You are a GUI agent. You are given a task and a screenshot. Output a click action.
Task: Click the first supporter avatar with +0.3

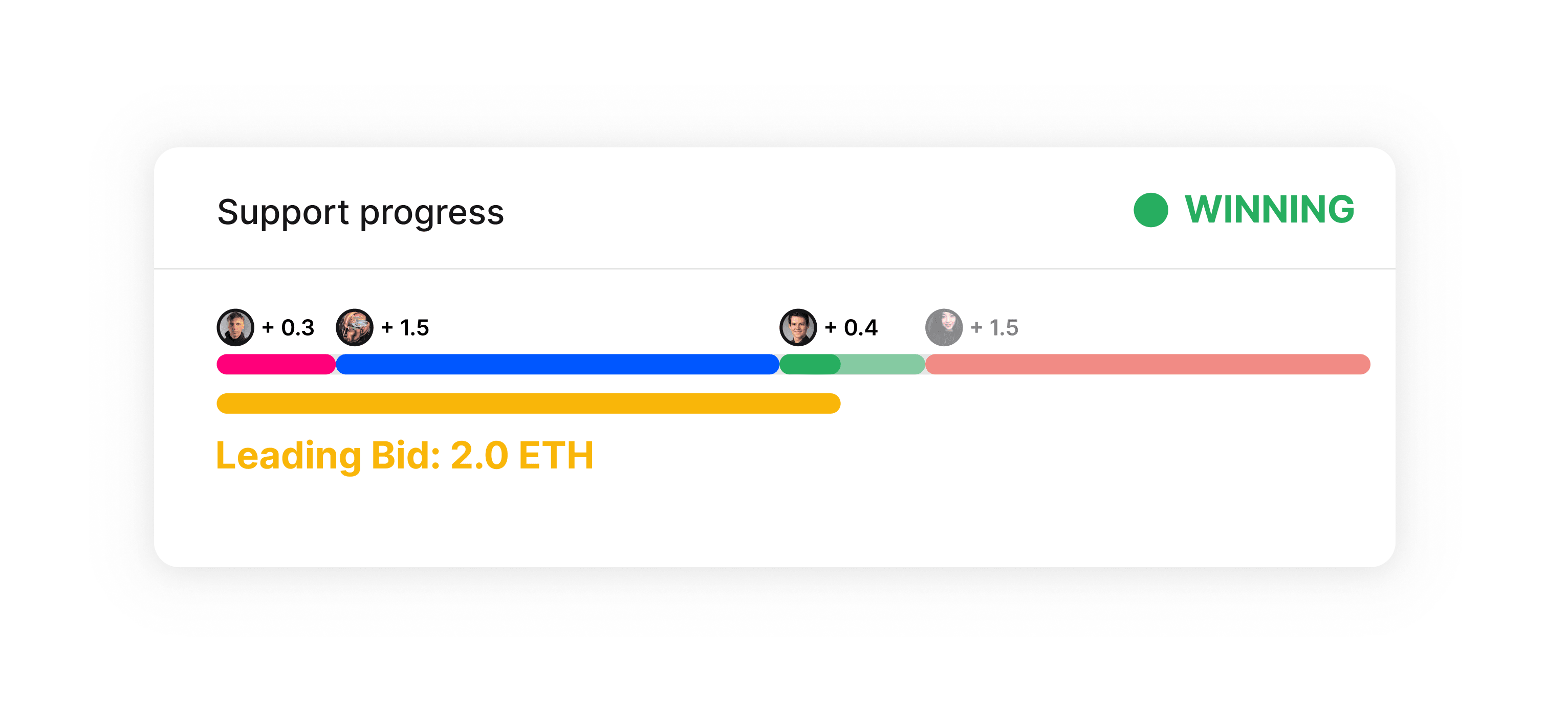pos(235,327)
